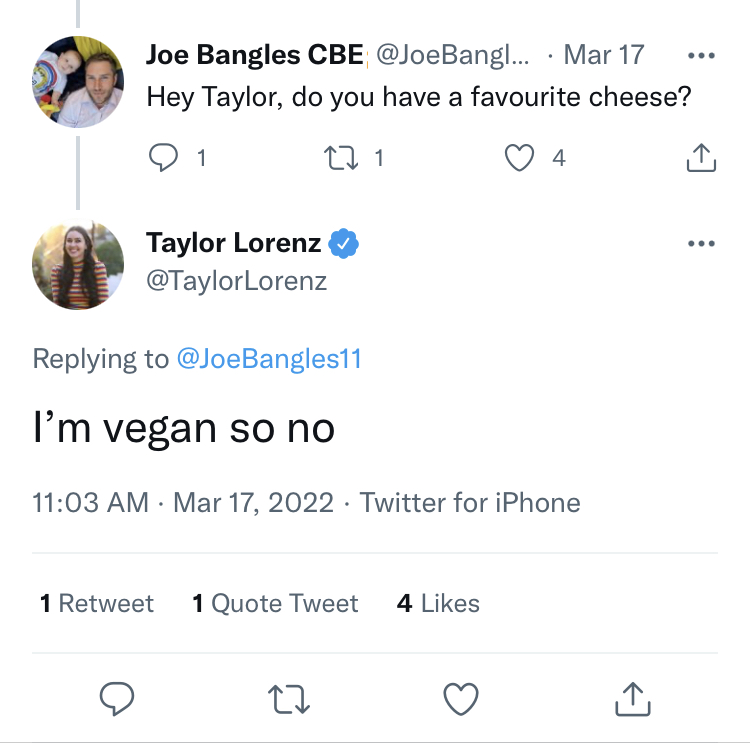This screenshot has height=743, width=750.
Task: Open Taylor Lorenz display name profile
Action: coord(233,243)
